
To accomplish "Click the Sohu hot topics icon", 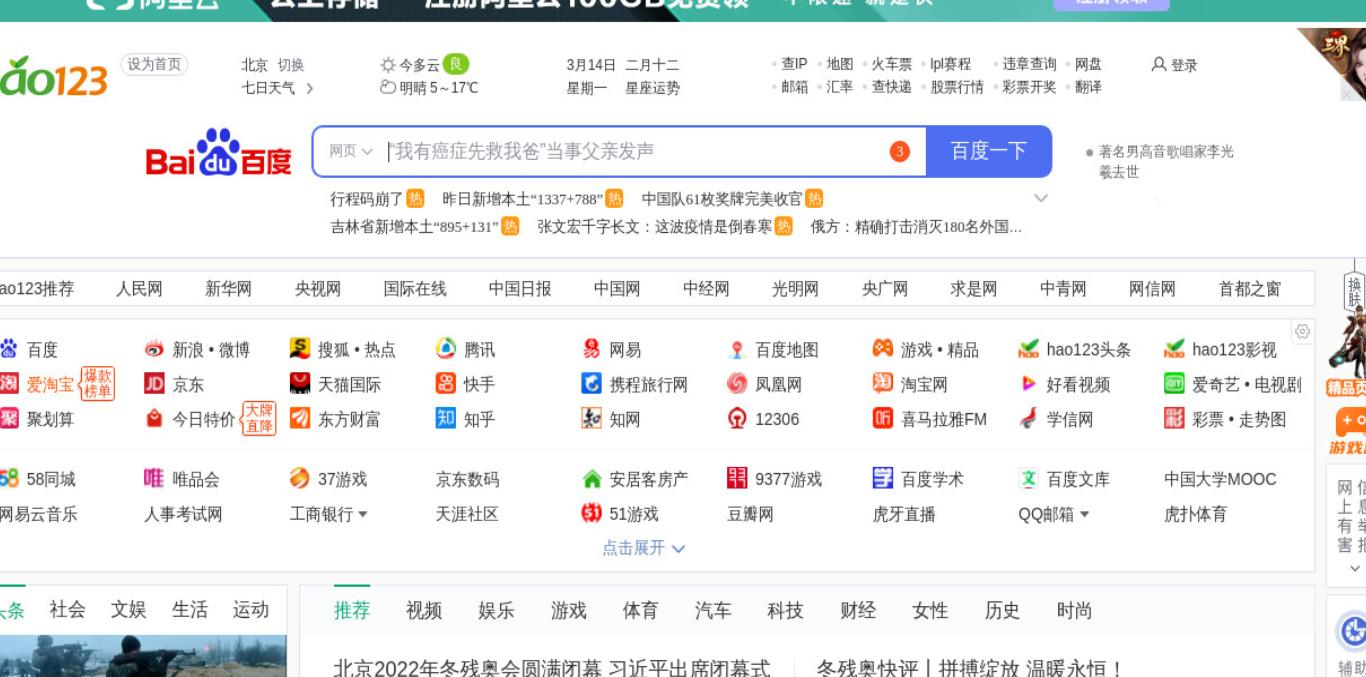I will 300,349.
